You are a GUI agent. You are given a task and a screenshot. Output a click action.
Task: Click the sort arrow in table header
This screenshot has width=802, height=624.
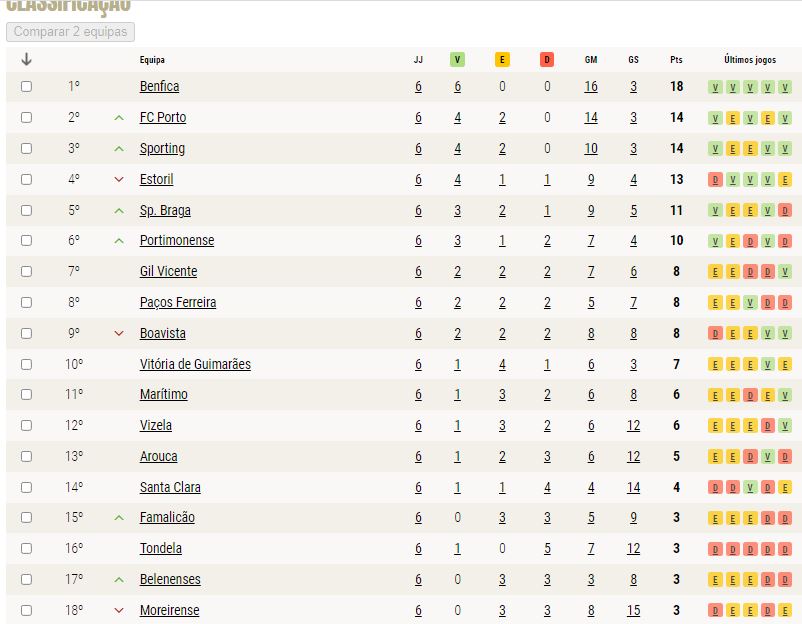26,59
